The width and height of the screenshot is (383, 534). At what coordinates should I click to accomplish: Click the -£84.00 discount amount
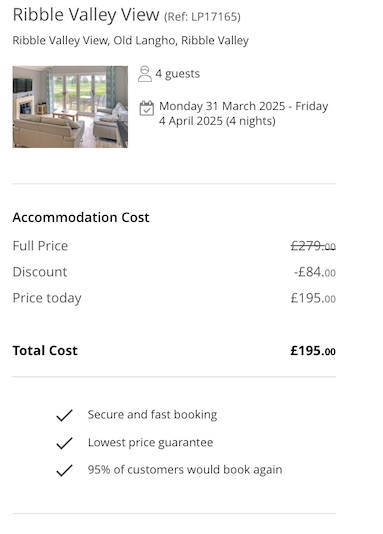point(315,272)
